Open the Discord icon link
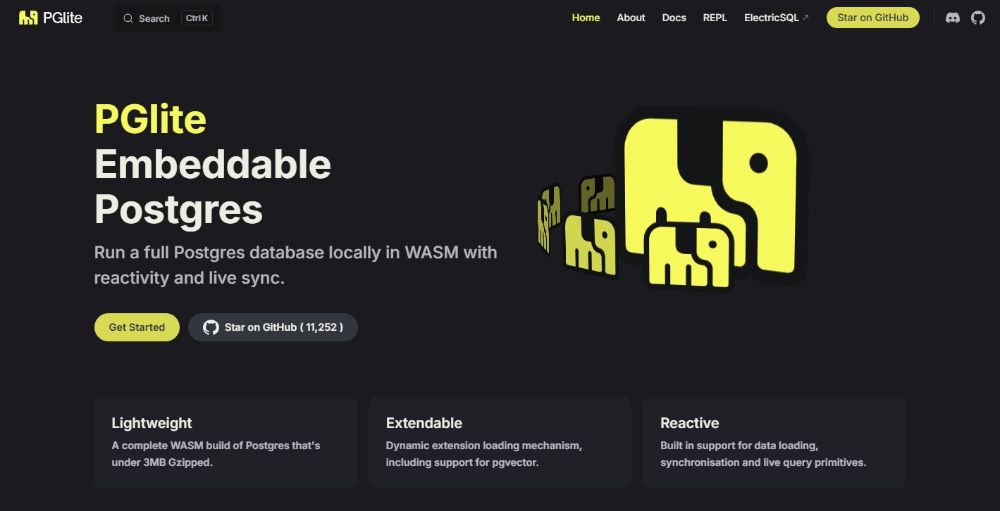Viewport: 1000px width, 511px height. [x=952, y=18]
